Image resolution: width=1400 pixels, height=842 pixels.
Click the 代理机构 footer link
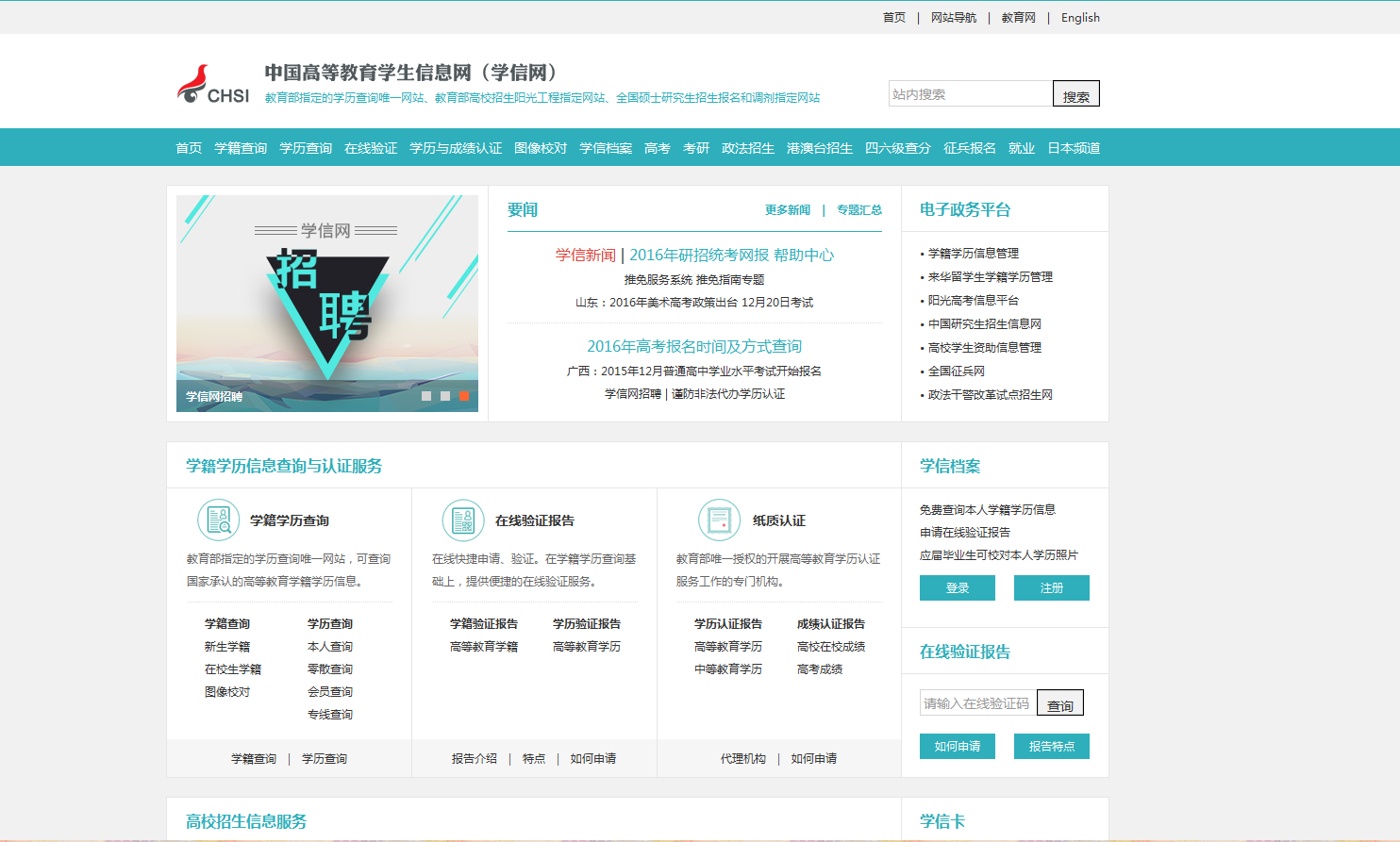coord(743,758)
